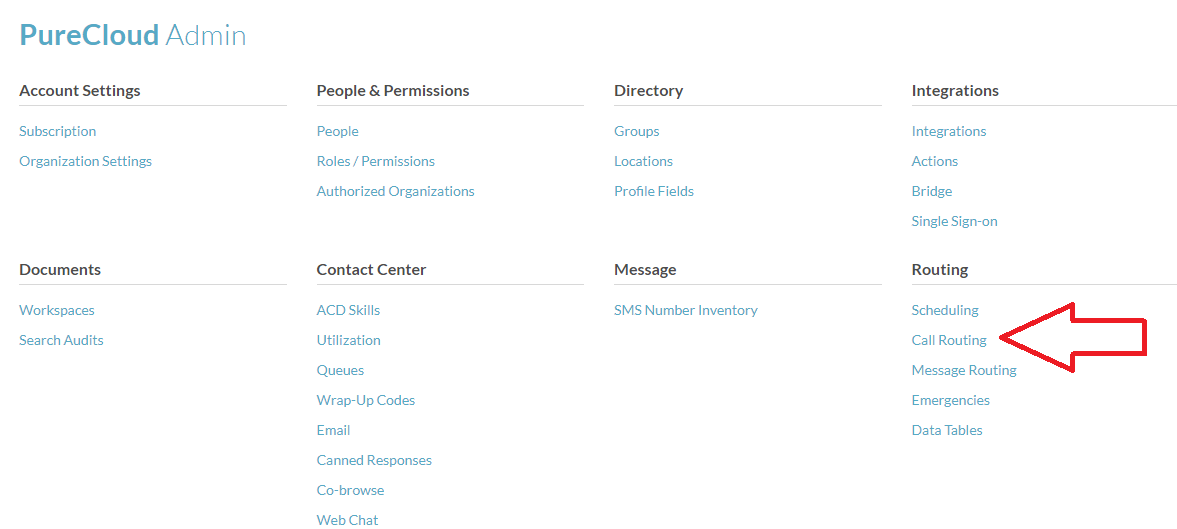Navigate to Groups in Directory
The width and height of the screenshot is (1177, 529).
point(636,131)
